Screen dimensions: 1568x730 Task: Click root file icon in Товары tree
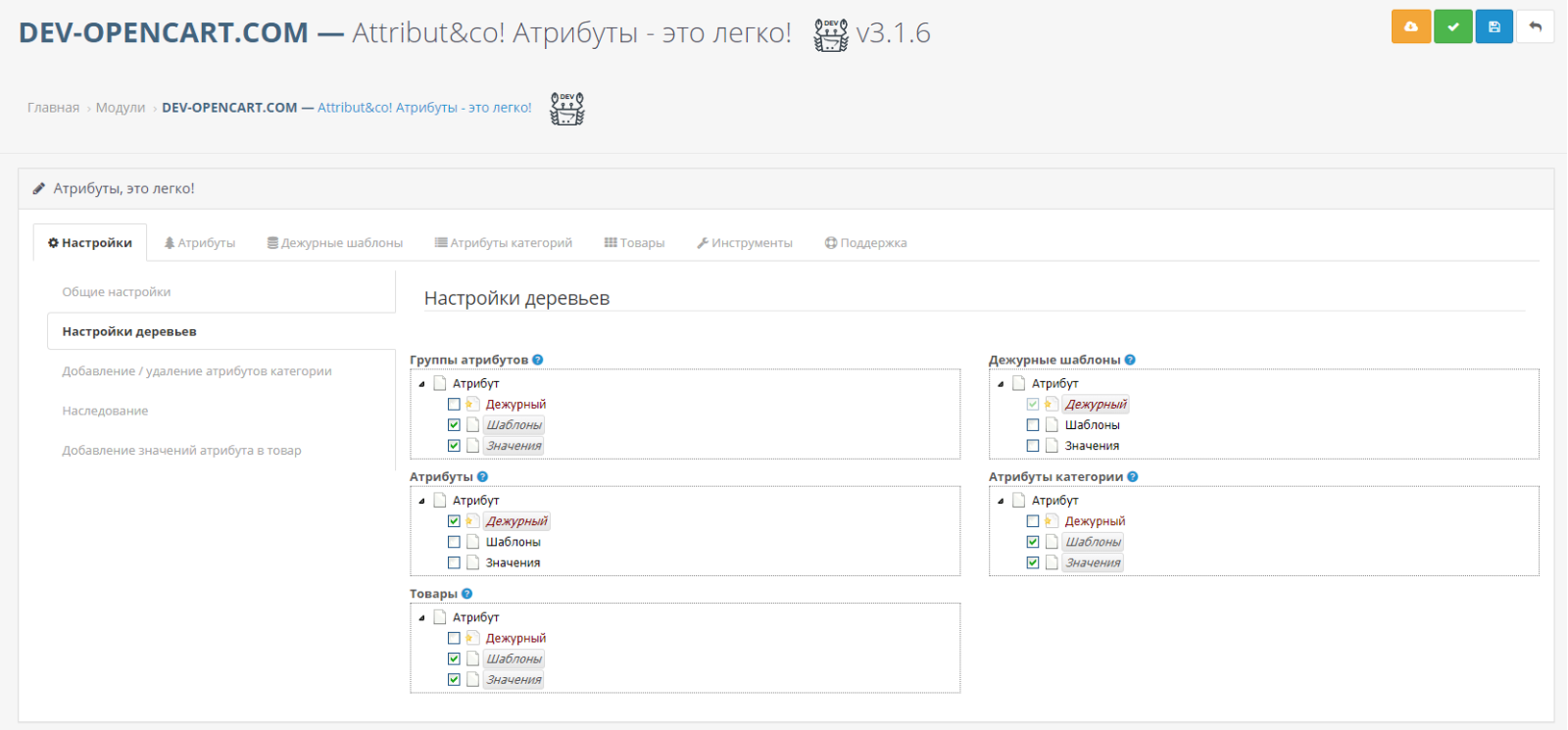[440, 617]
